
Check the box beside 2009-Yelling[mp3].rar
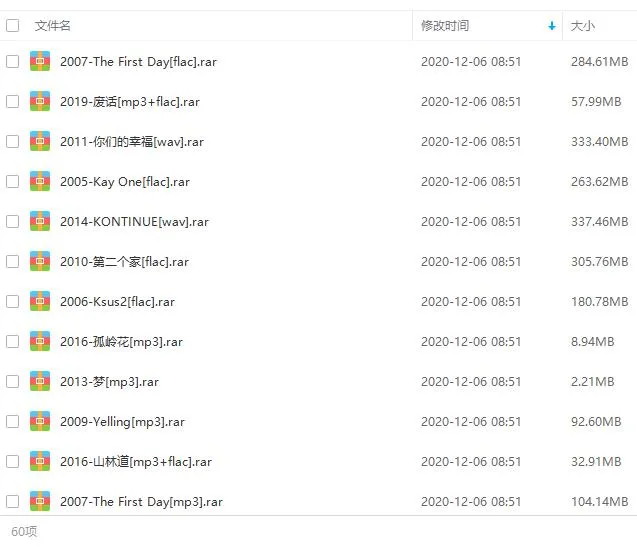point(13,421)
